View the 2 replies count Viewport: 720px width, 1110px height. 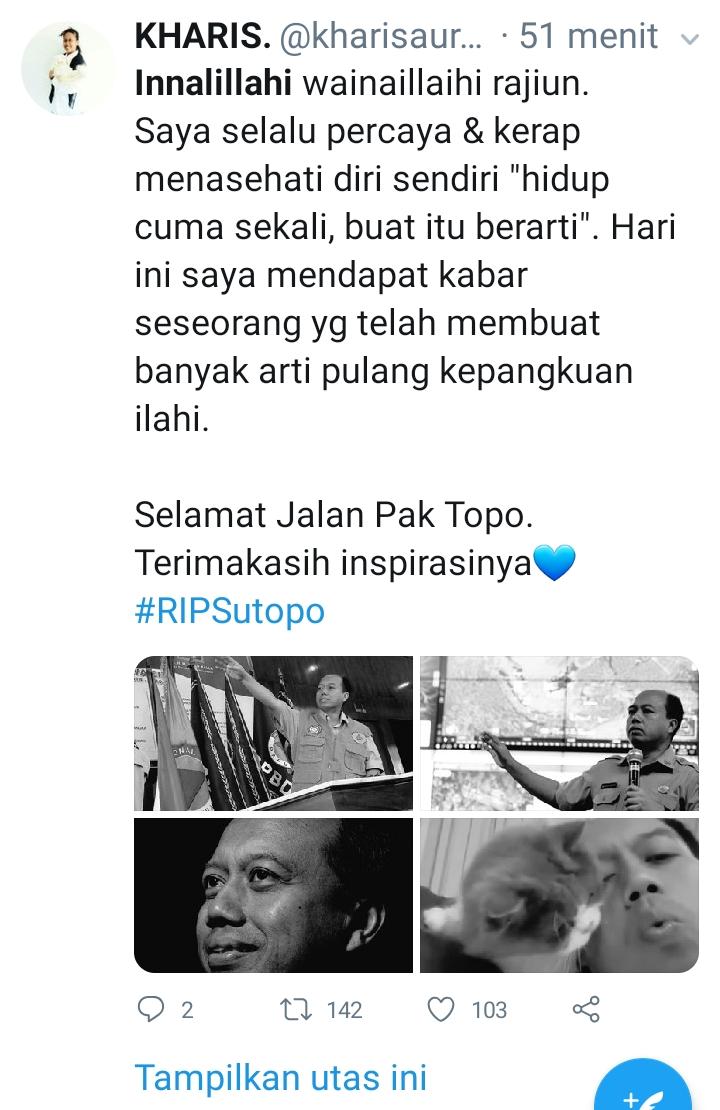(x=187, y=1009)
